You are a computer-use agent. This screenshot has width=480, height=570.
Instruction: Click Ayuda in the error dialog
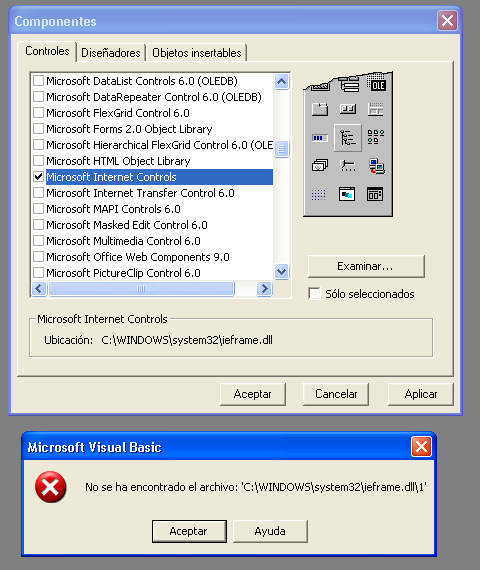[270, 531]
